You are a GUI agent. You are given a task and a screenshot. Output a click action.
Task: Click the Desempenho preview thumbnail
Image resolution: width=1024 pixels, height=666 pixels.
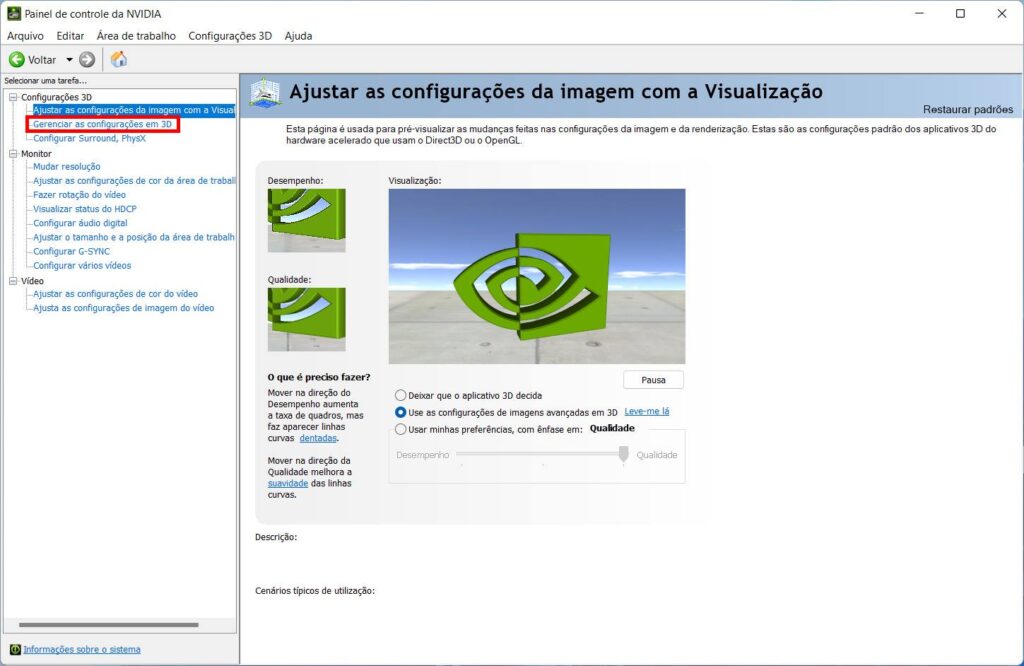click(306, 220)
